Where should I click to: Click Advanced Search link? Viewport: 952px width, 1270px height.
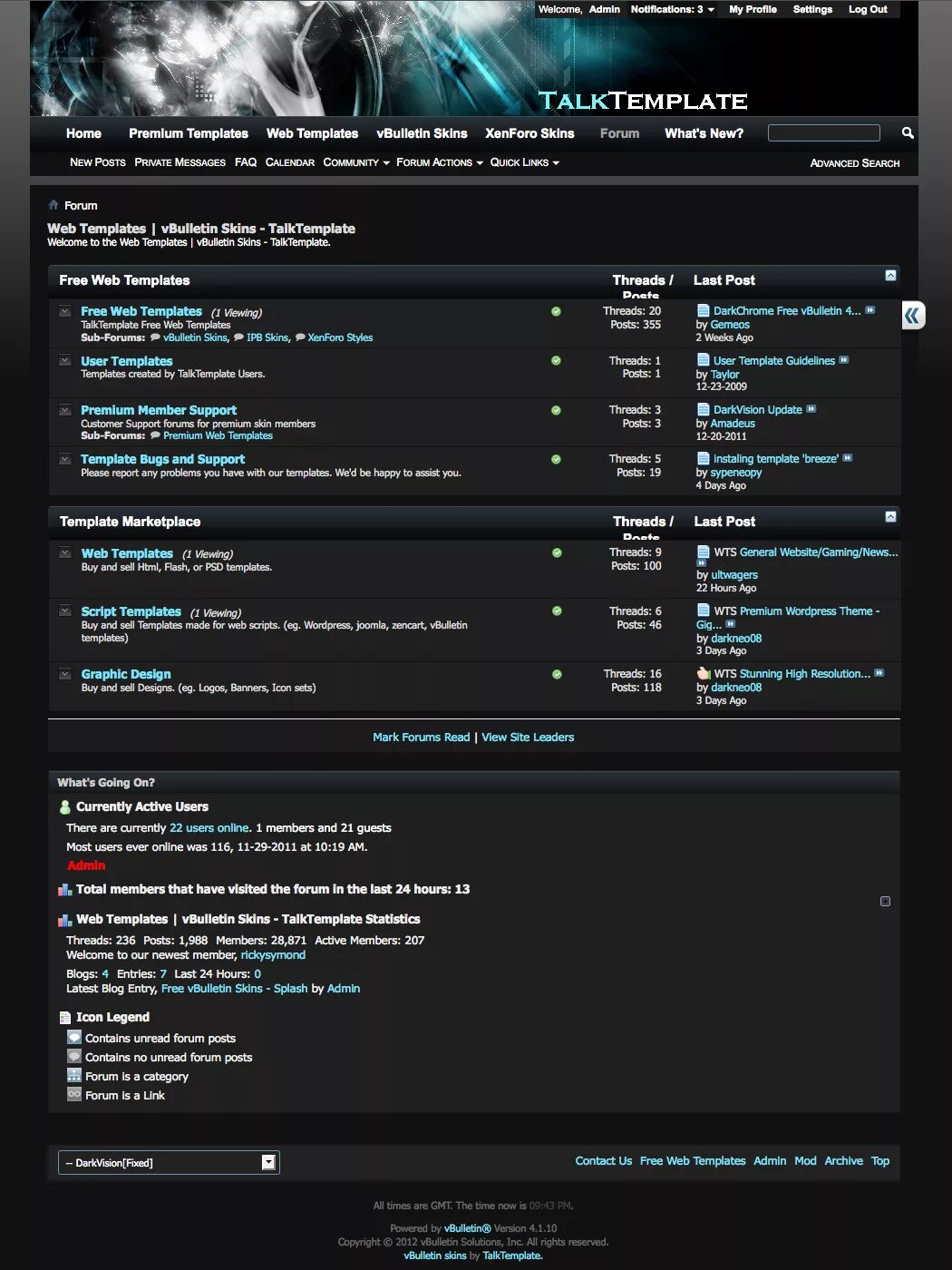point(855,163)
